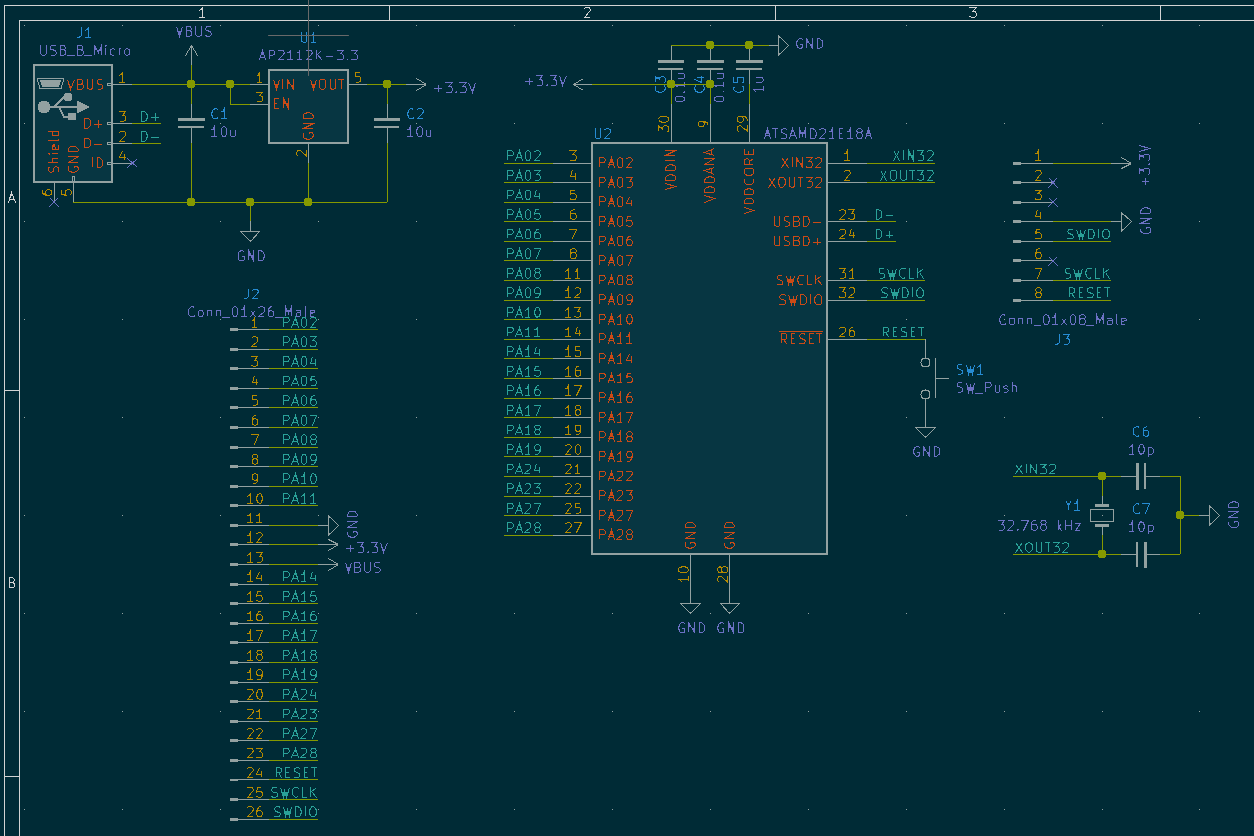Click PA11 net label on J2 pin 10

click(x=299, y=499)
